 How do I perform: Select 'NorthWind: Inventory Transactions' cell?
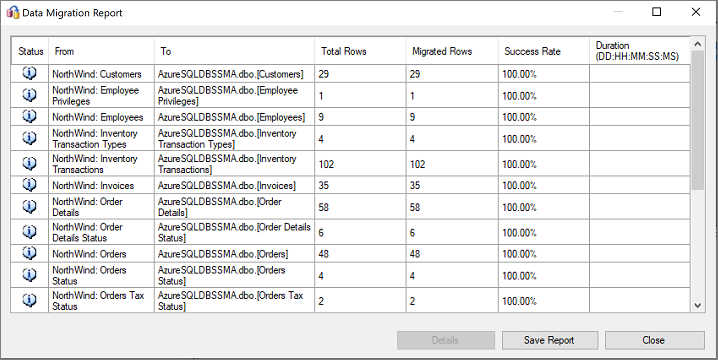coord(101,164)
